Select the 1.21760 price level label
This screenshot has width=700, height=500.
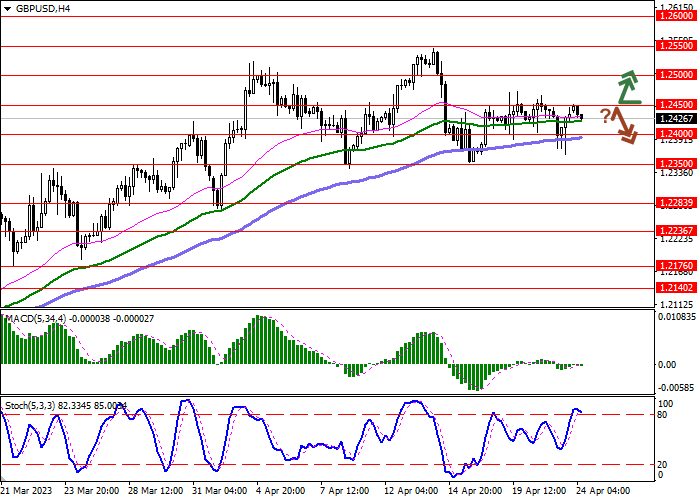pos(676,266)
